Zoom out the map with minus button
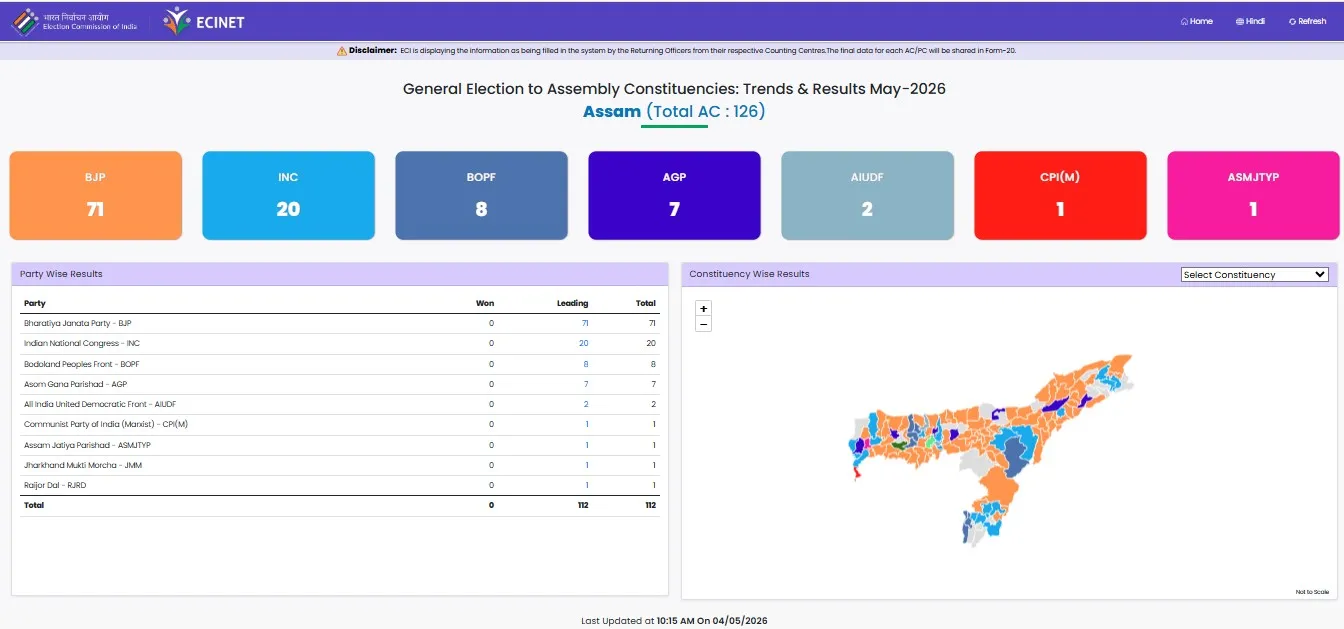1344x629 pixels. click(x=703, y=324)
